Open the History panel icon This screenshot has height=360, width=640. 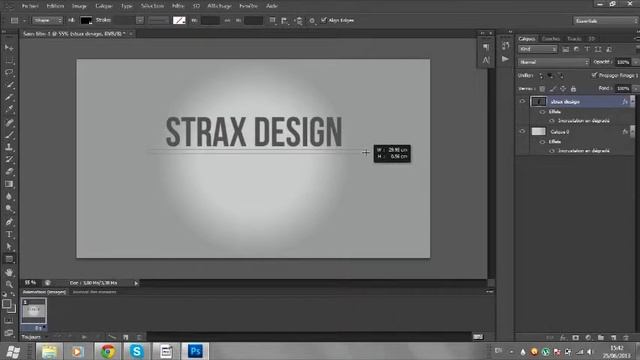[x=505, y=46]
